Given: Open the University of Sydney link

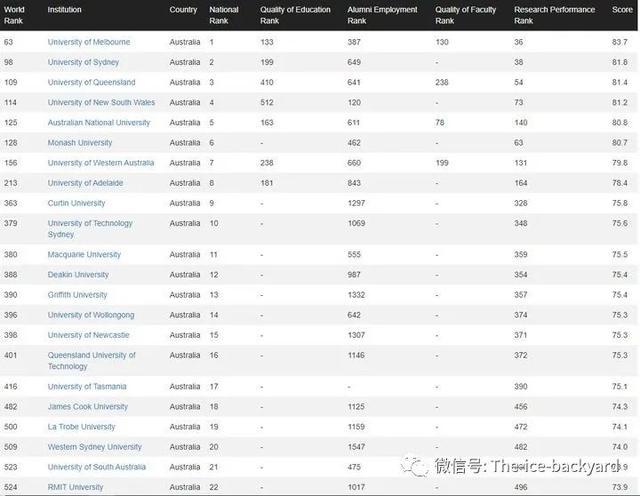Looking at the screenshot, I should coord(83,62).
